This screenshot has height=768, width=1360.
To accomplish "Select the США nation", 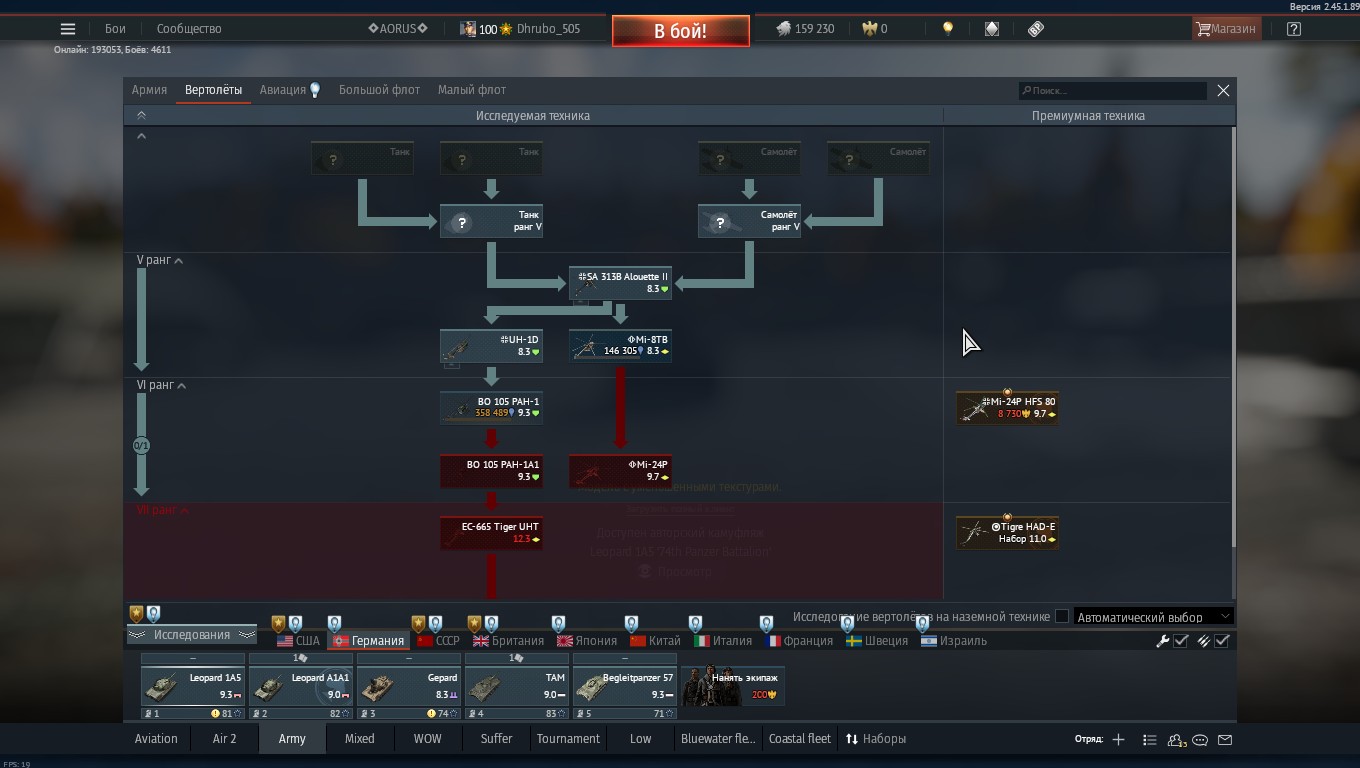I will pyautogui.click(x=298, y=641).
